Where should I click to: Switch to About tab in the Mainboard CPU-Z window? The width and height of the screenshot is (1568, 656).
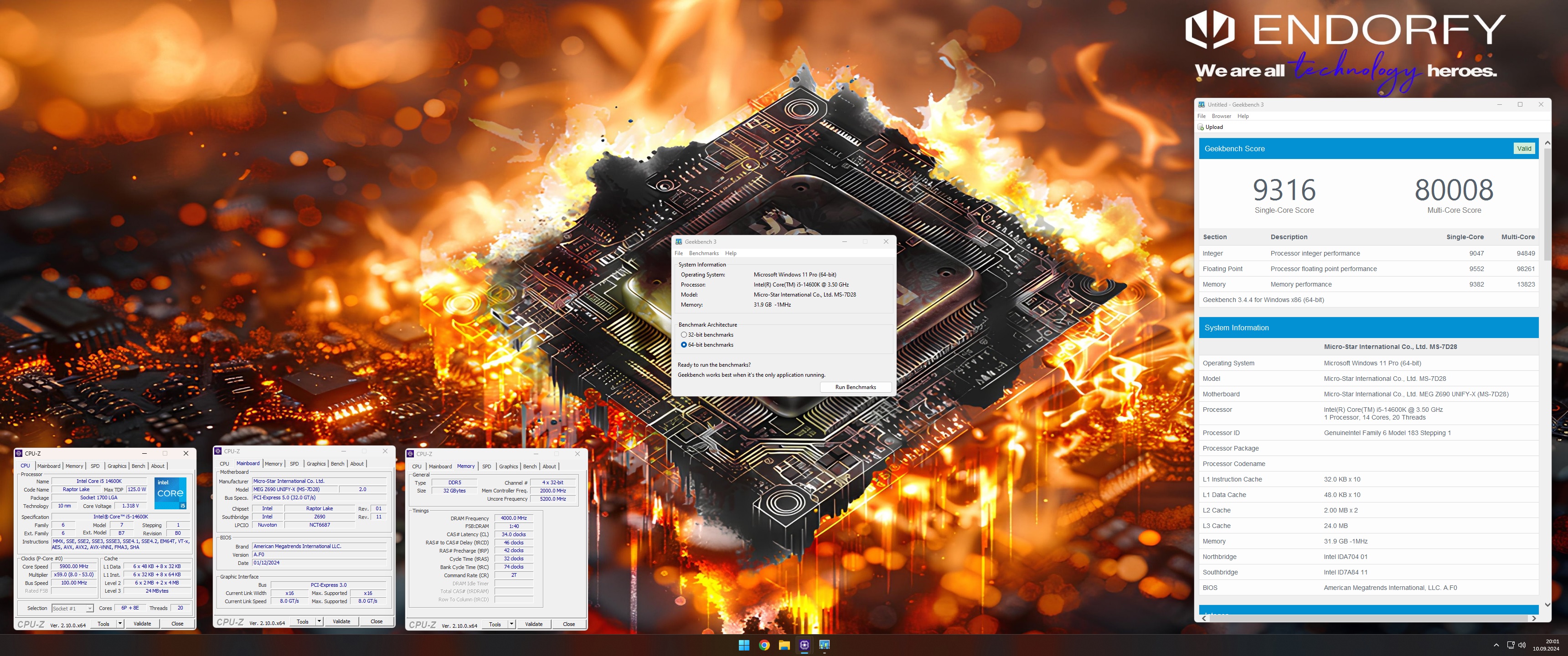(357, 464)
